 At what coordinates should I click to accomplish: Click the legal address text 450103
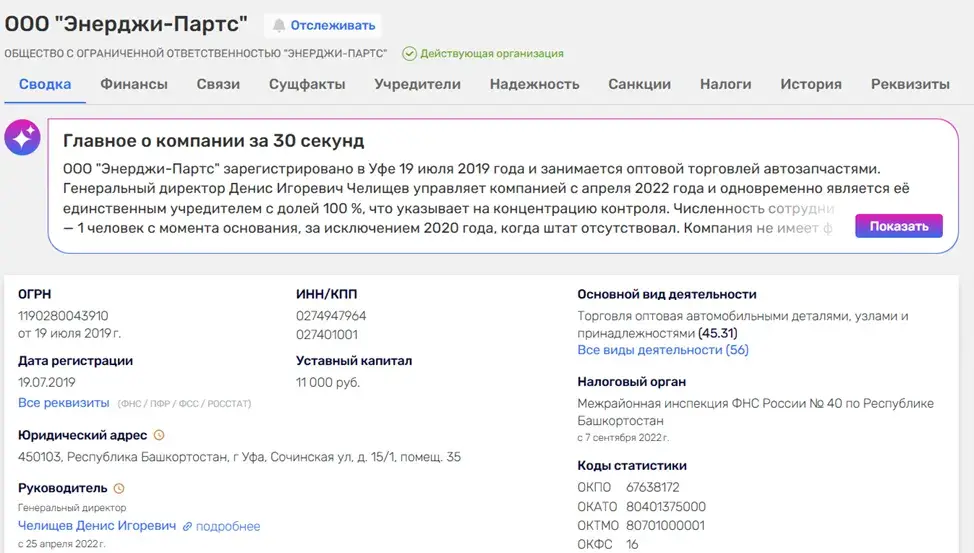coord(239,457)
